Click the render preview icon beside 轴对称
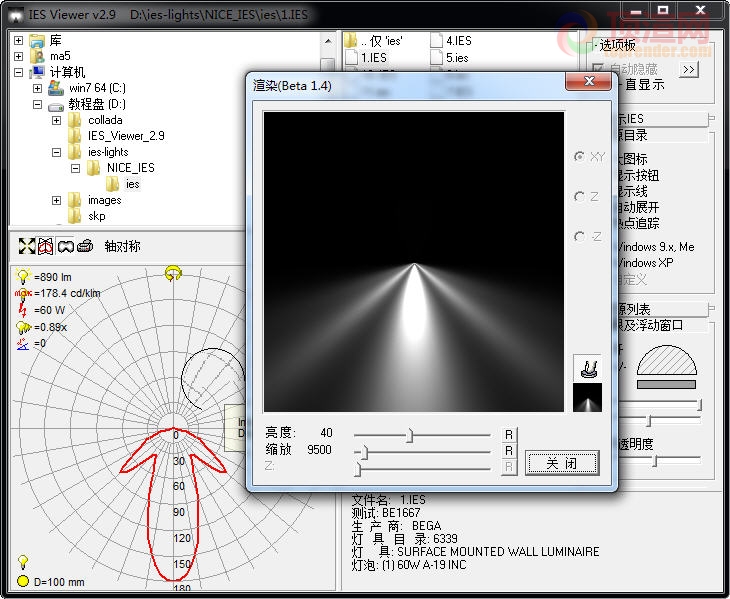The image size is (730, 599). pyautogui.click(x=85, y=246)
